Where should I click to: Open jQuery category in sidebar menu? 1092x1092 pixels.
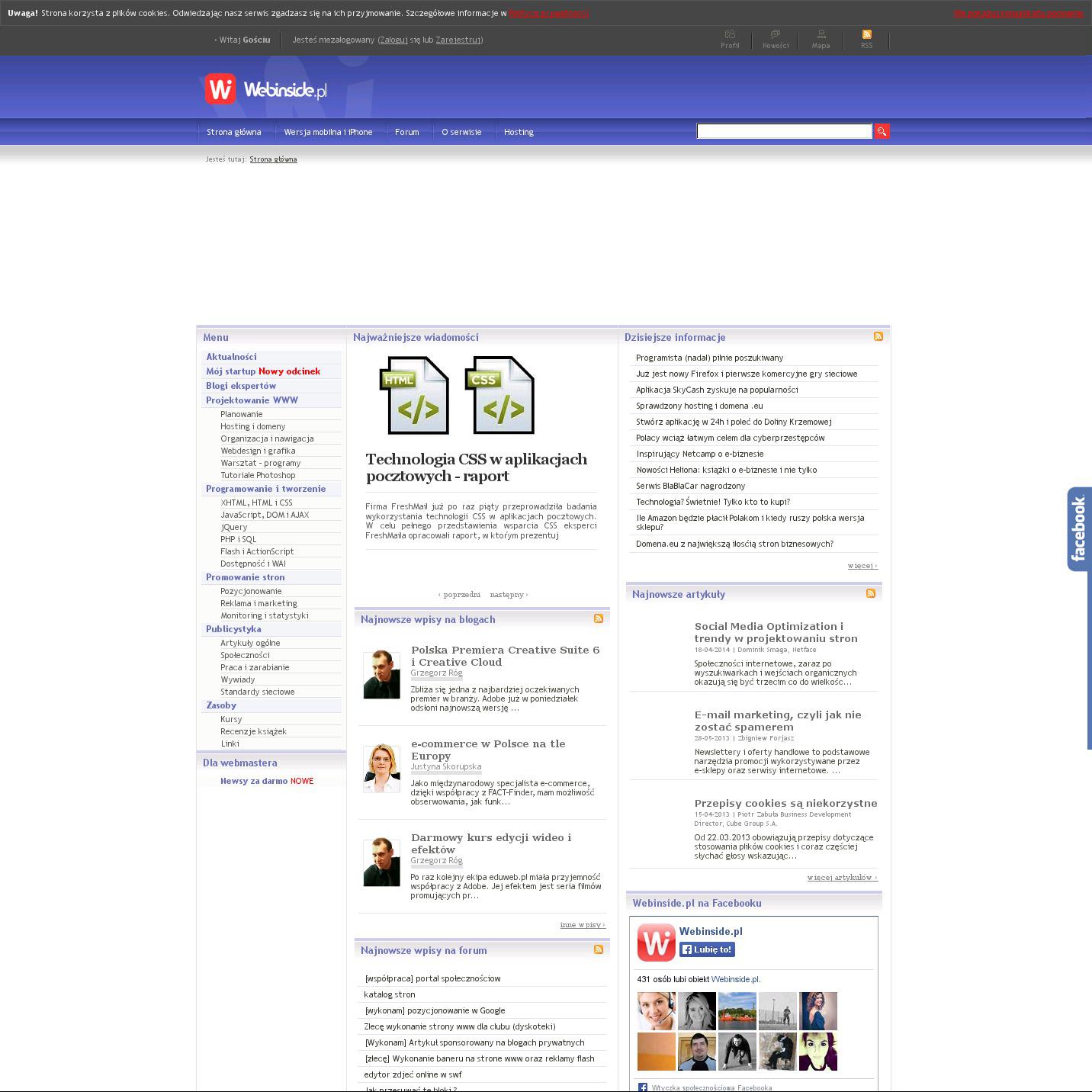point(234,527)
